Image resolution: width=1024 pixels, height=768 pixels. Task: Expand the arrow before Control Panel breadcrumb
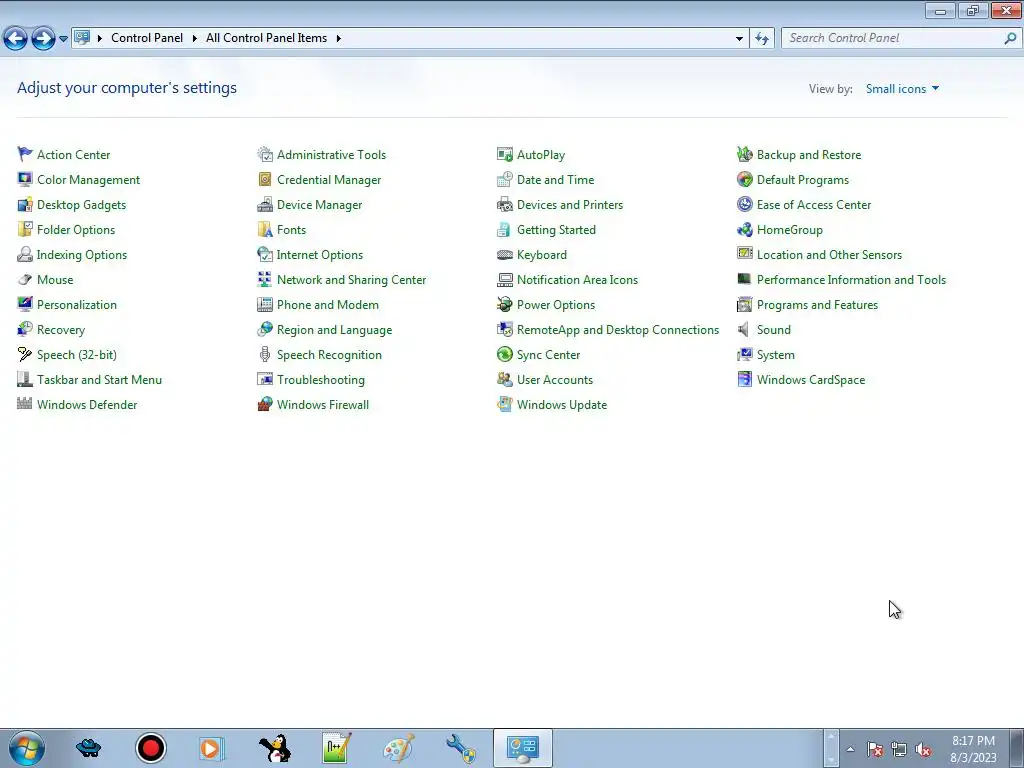[x=100, y=38]
